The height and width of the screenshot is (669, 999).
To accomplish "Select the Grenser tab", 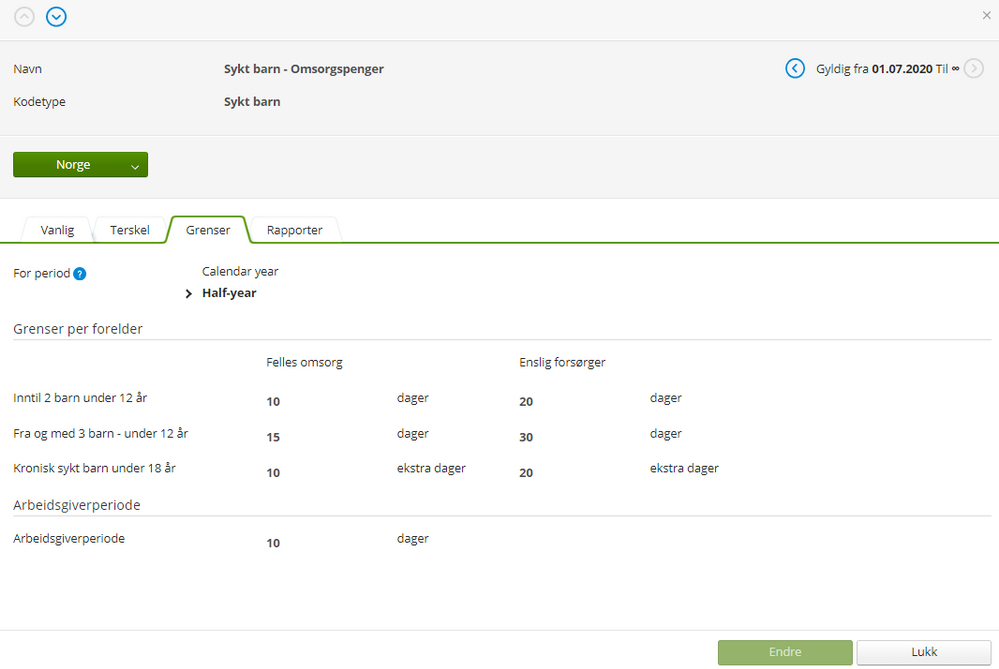I will click(x=208, y=230).
